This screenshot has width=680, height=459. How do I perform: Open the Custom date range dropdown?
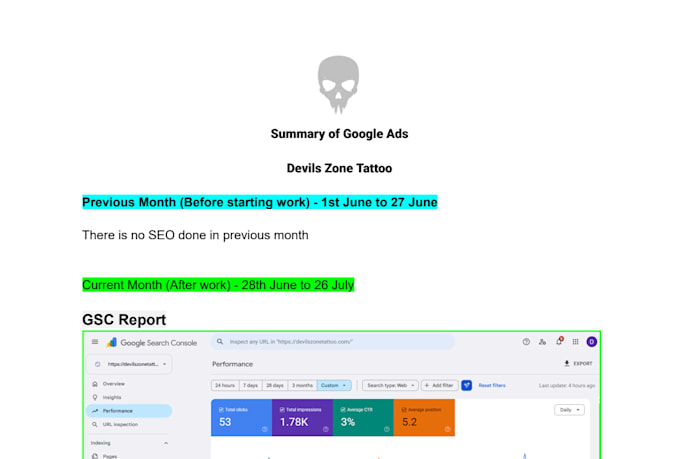333,385
